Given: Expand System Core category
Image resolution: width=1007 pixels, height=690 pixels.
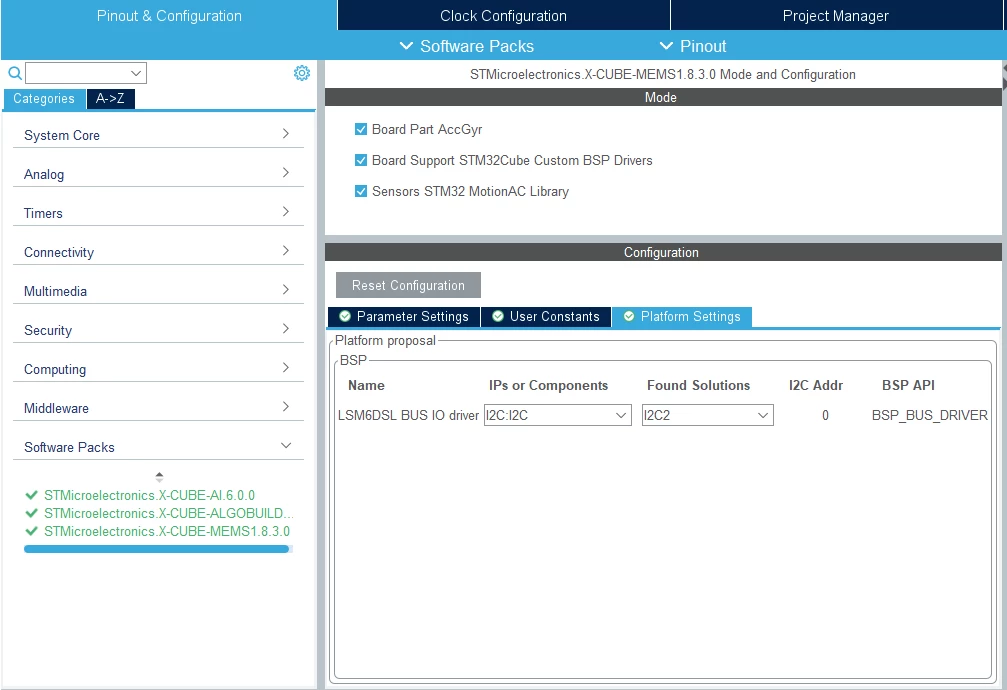Looking at the screenshot, I should tap(158, 135).
